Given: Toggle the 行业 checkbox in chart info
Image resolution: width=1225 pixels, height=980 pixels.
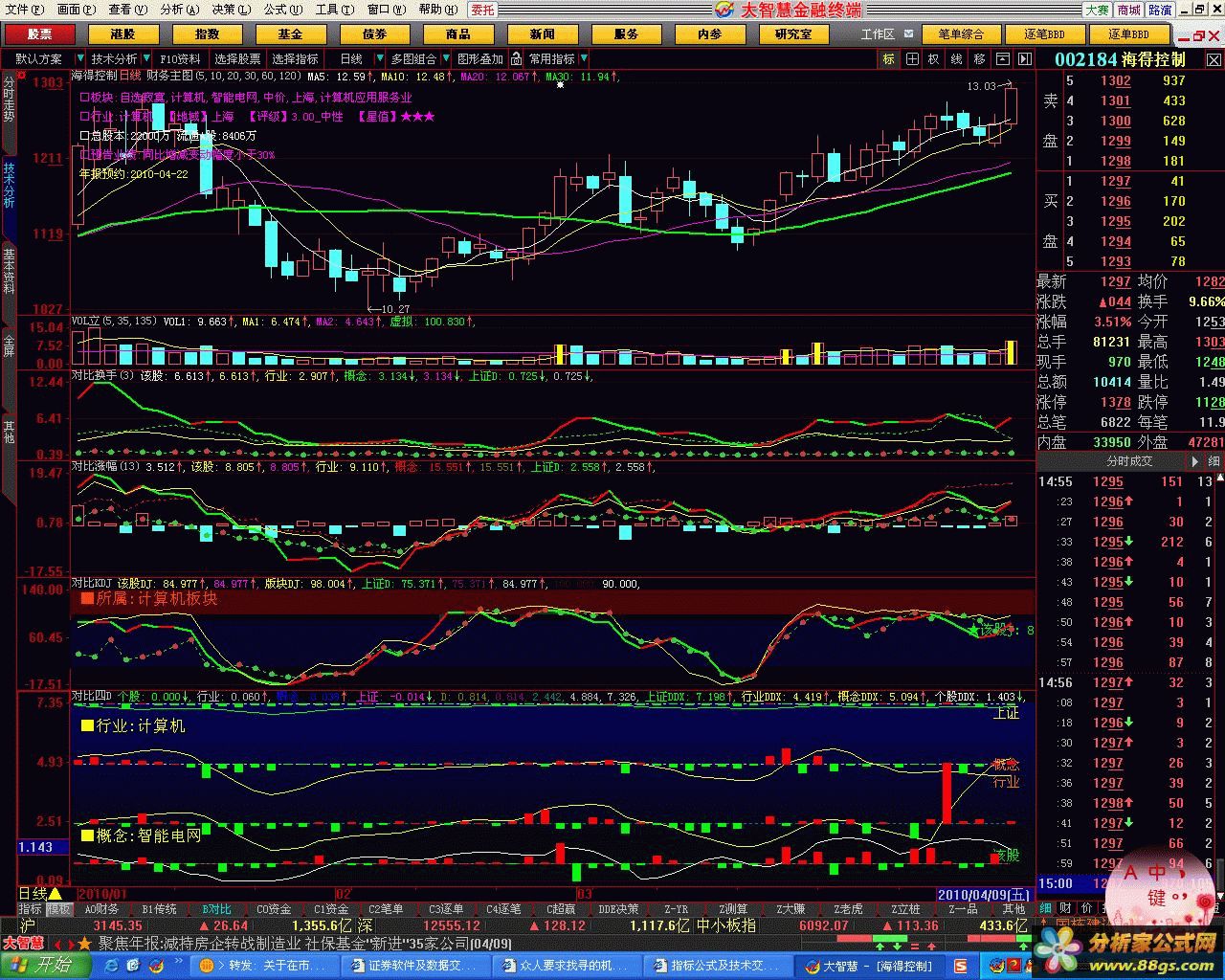Looking at the screenshot, I should click(x=84, y=117).
